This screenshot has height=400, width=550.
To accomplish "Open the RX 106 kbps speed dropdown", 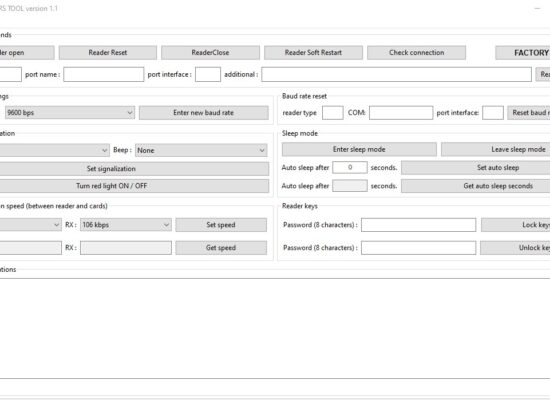I will tap(126, 225).
